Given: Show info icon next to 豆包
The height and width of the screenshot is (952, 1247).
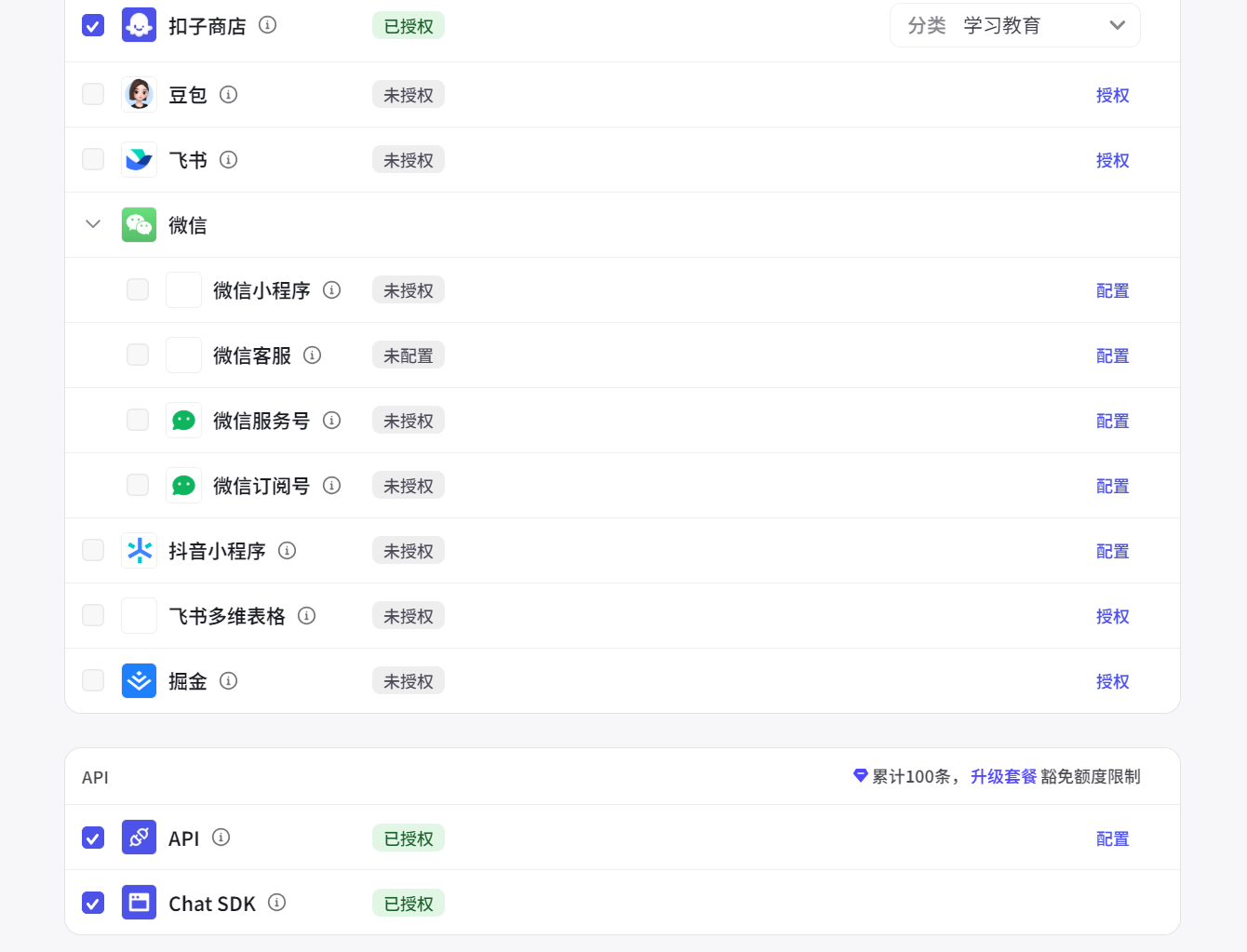Looking at the screenshot, I should click(x=228, y=94).
